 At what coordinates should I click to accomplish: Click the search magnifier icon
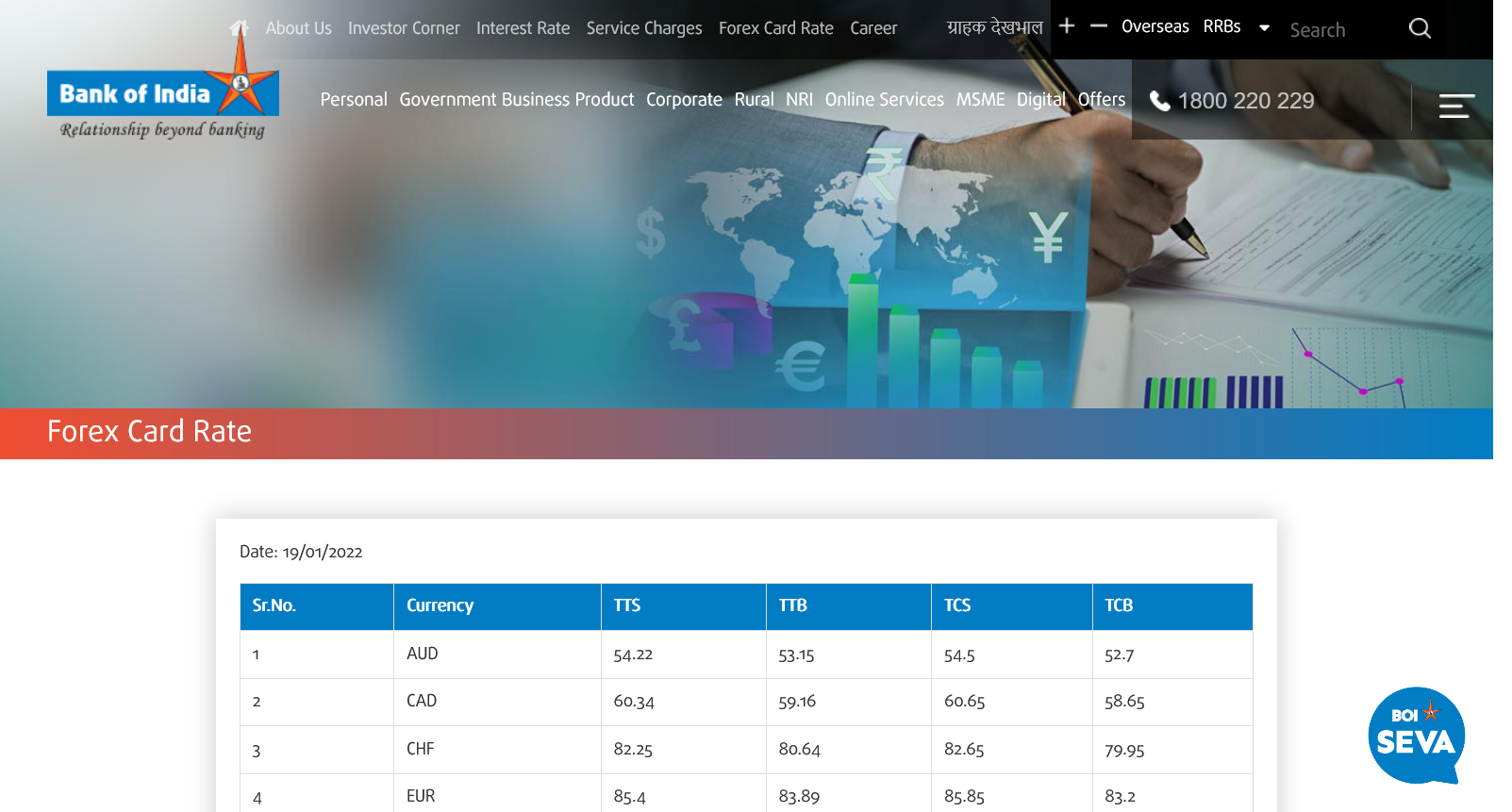[1420, 28]
